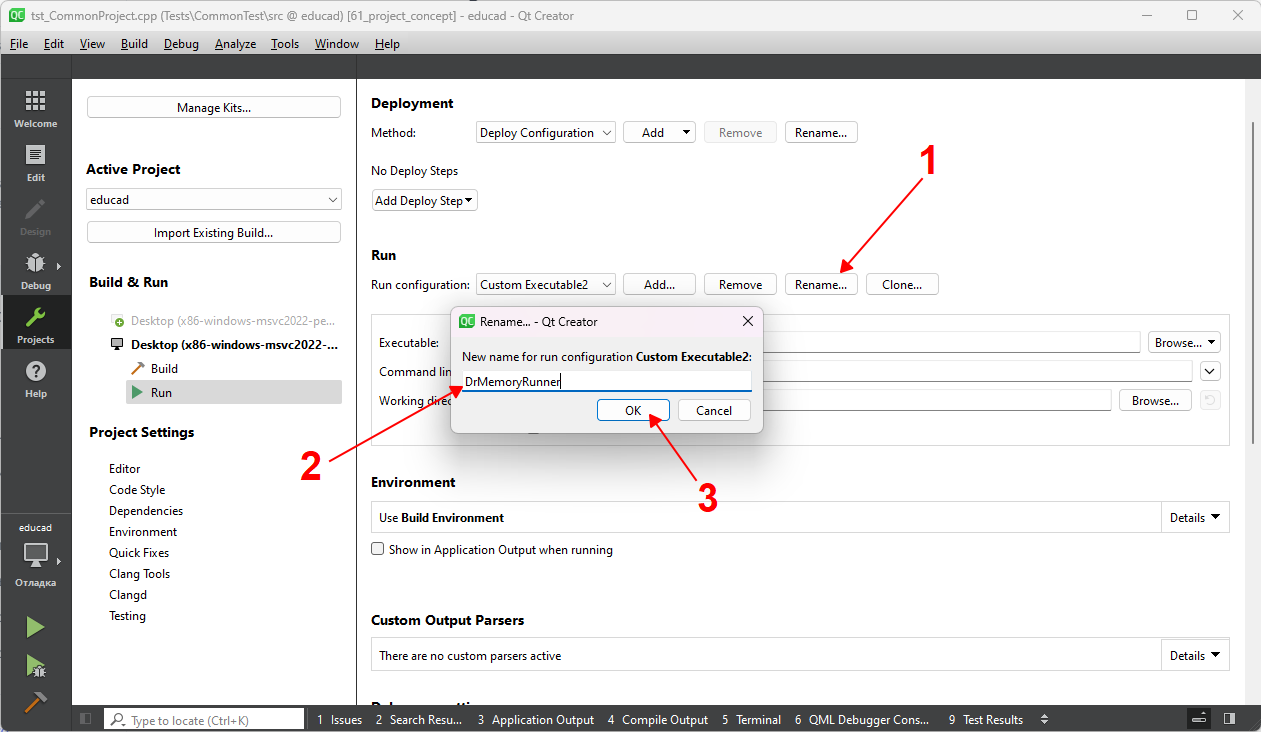
Task: Build the project with the hammer icon
Action: [35, 702]
